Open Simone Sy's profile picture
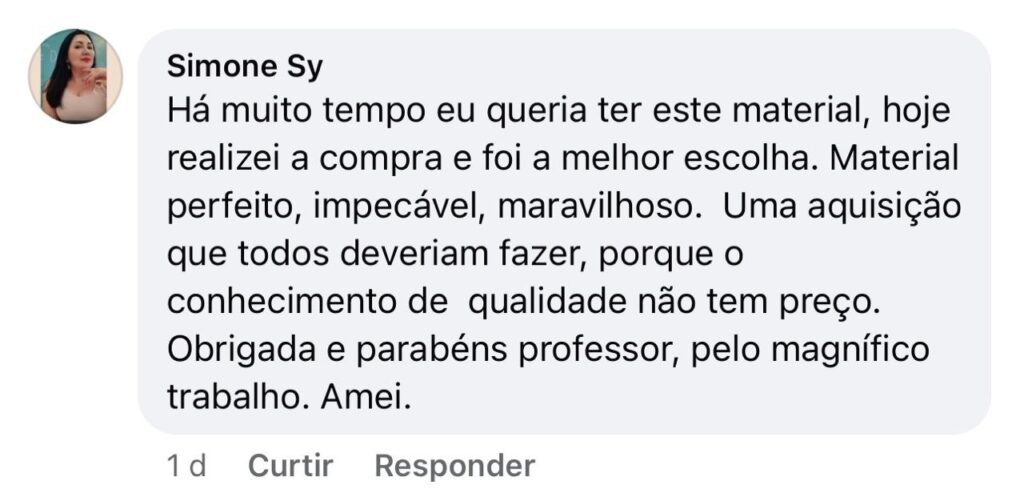Screen dimensions: 1024x501 click(x=75, y=76)
